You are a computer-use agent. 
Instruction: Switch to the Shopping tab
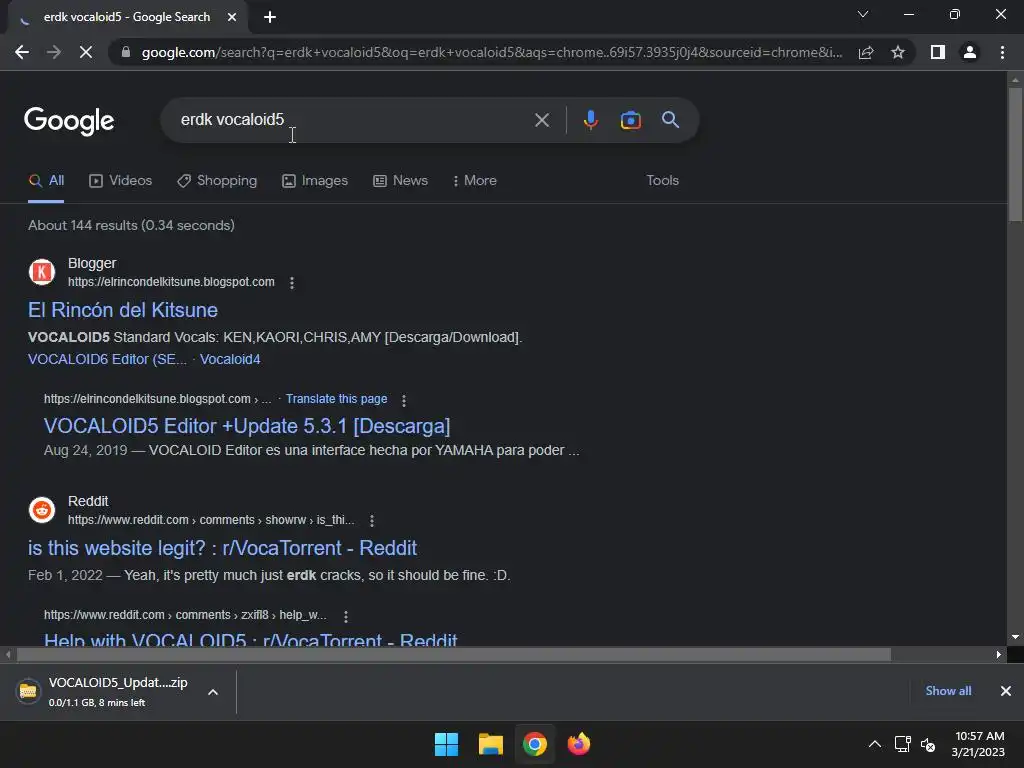click(x=217, y=181)
